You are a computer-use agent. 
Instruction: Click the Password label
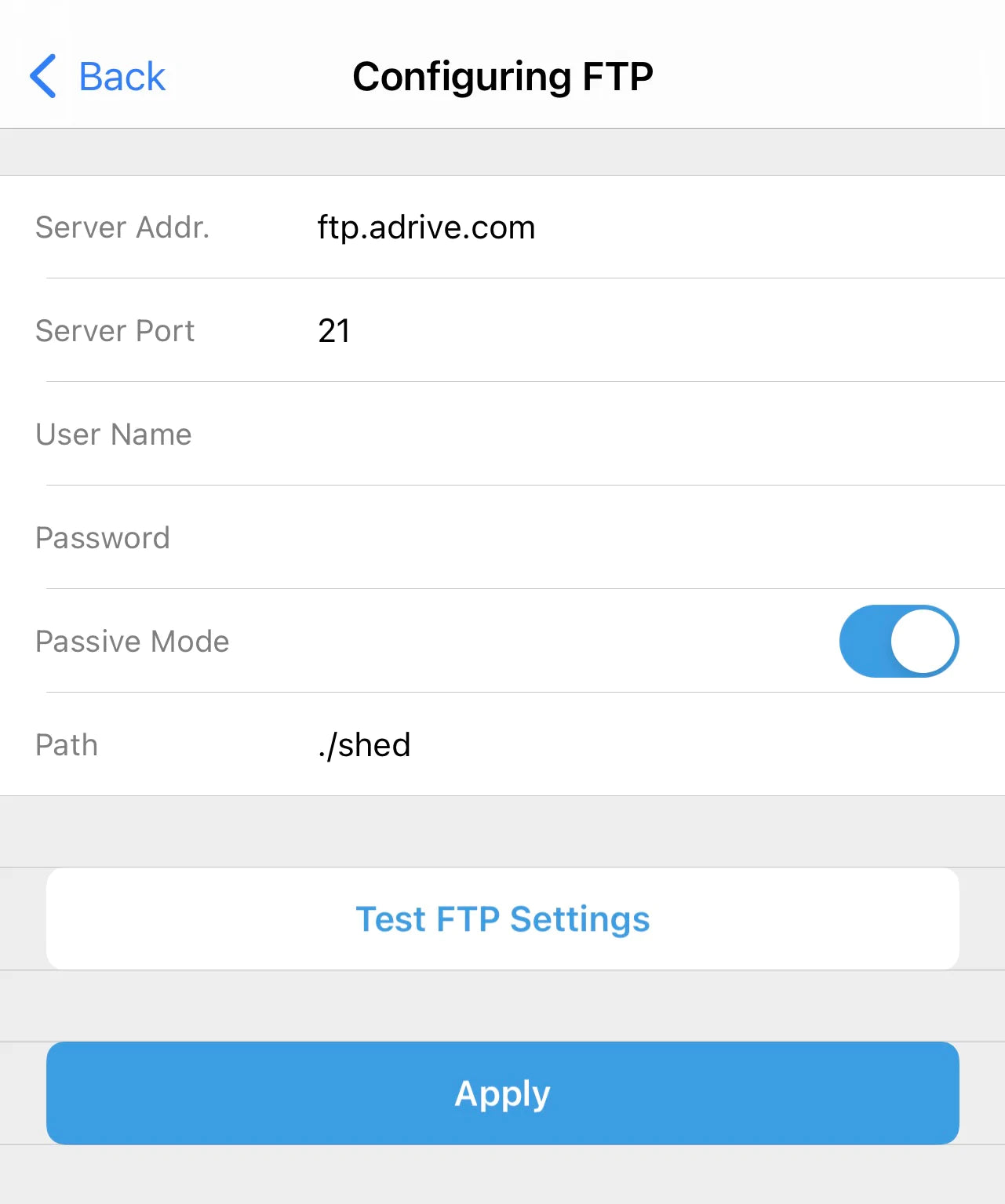click(x=103, y=538)
